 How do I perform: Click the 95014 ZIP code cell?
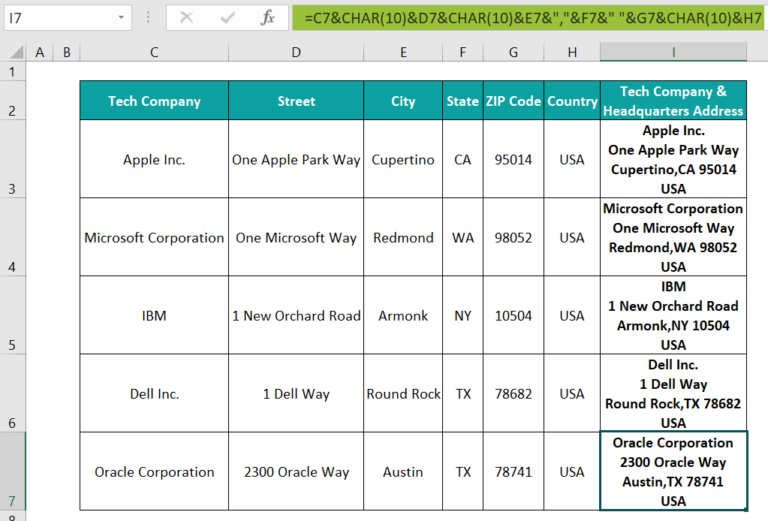(513, 159)
